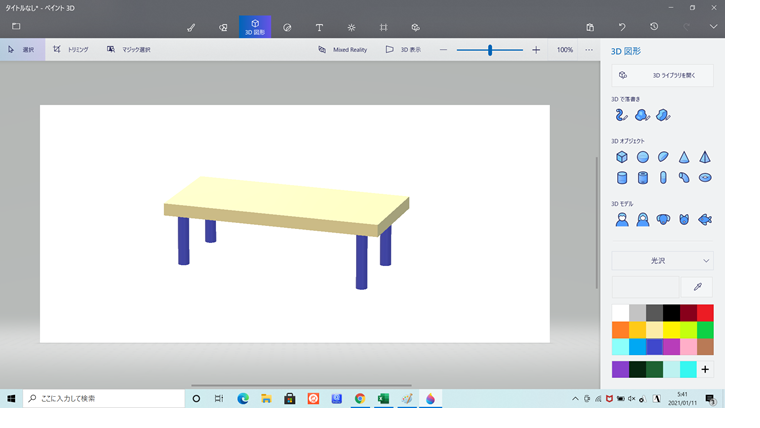Image resolution: width=760 pixels, height=428 pixels.
Task: Insert the Woman 3D model
Action: (x=643, y=220)
